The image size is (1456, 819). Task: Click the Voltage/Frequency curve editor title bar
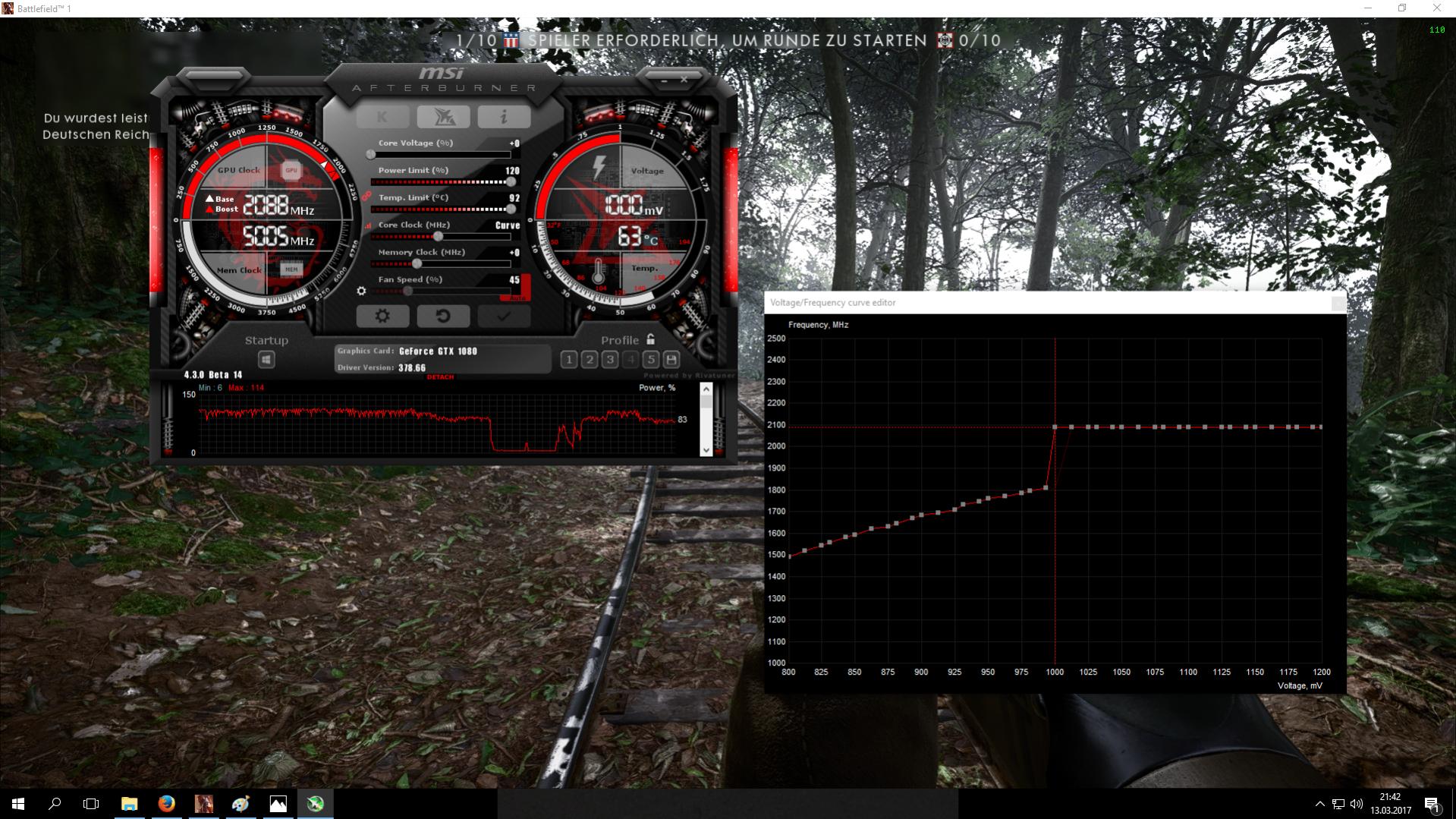click(x=1055, y=302)
